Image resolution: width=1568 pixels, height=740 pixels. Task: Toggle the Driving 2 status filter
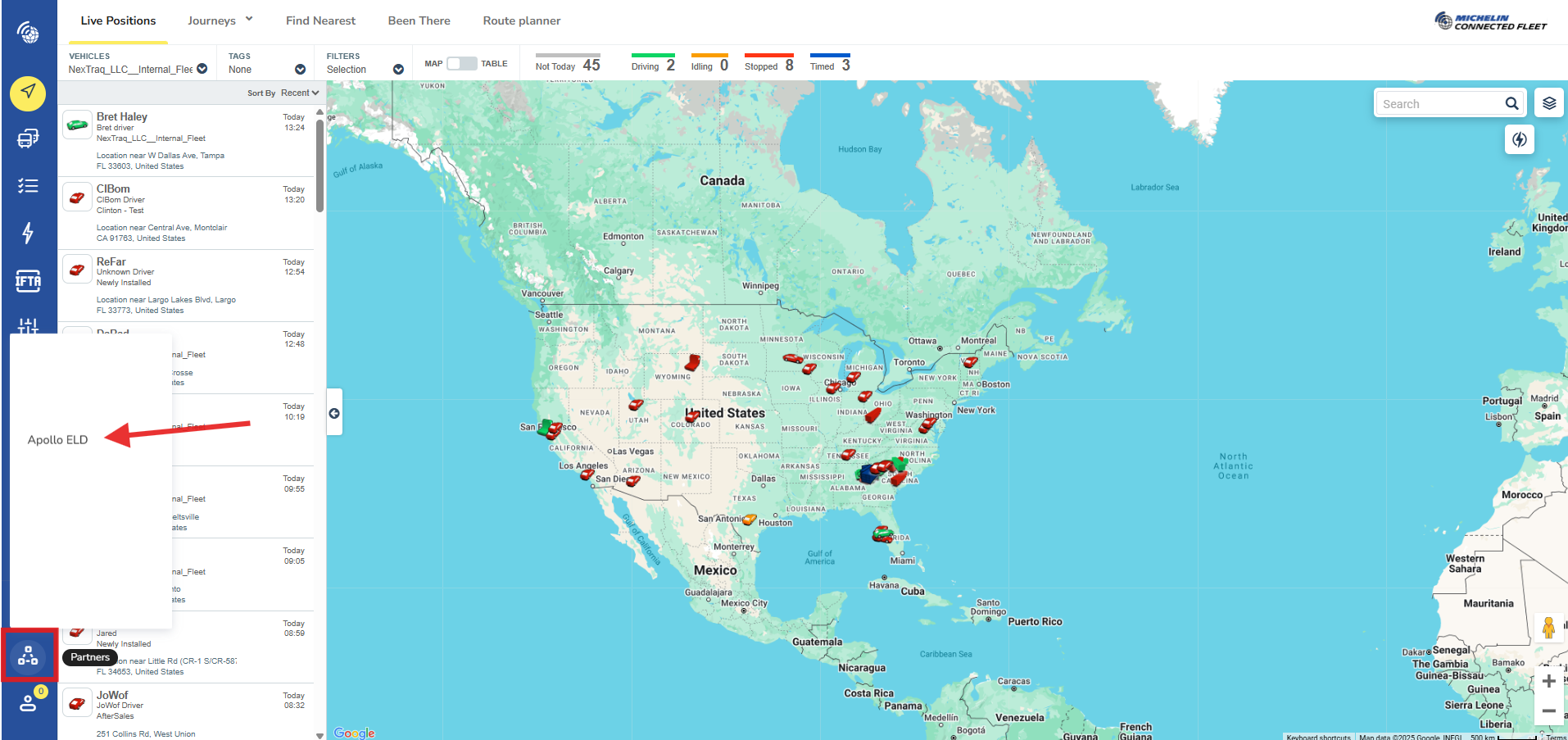click(x=653, y=64)
